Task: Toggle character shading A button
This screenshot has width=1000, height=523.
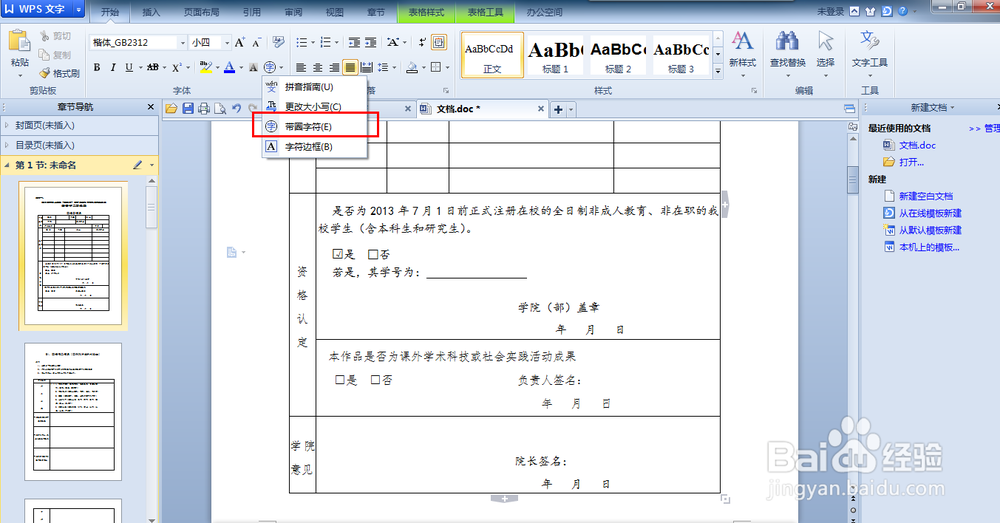Action: pos(253,67)
